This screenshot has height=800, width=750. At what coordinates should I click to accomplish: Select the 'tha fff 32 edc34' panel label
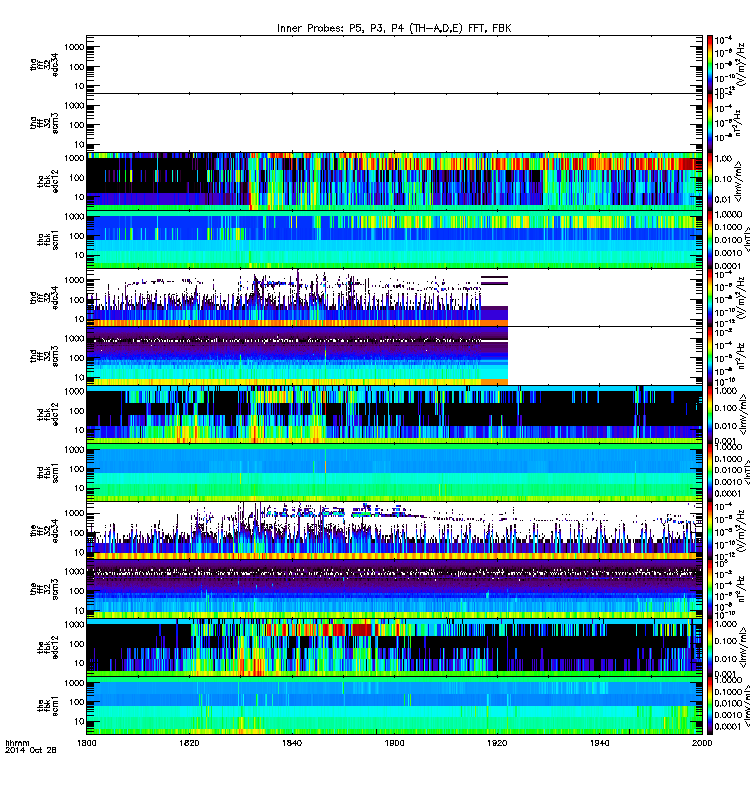click(44, 64)
